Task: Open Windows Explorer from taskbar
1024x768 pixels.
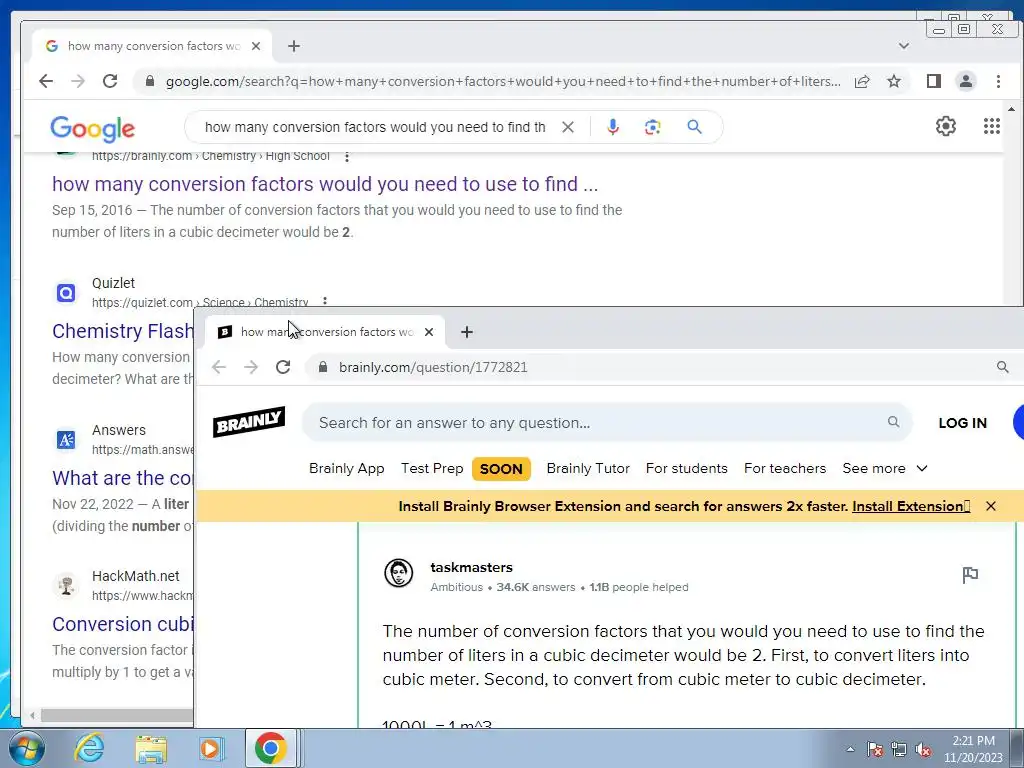Action: pos(151,749)
